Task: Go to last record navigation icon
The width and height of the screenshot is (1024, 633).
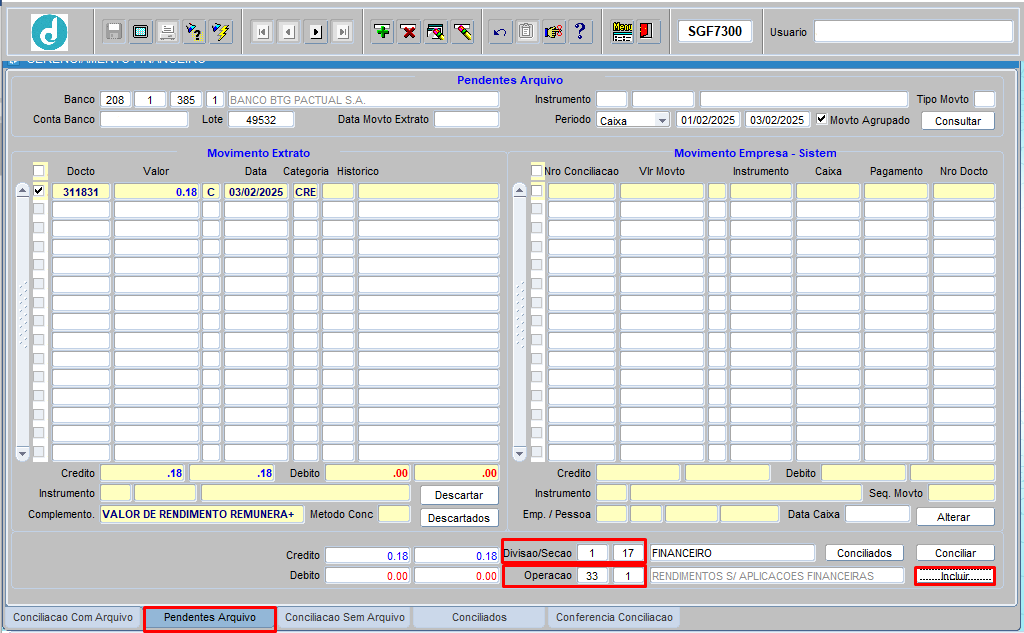Action: pyautogui.click(x=343, y=31)
